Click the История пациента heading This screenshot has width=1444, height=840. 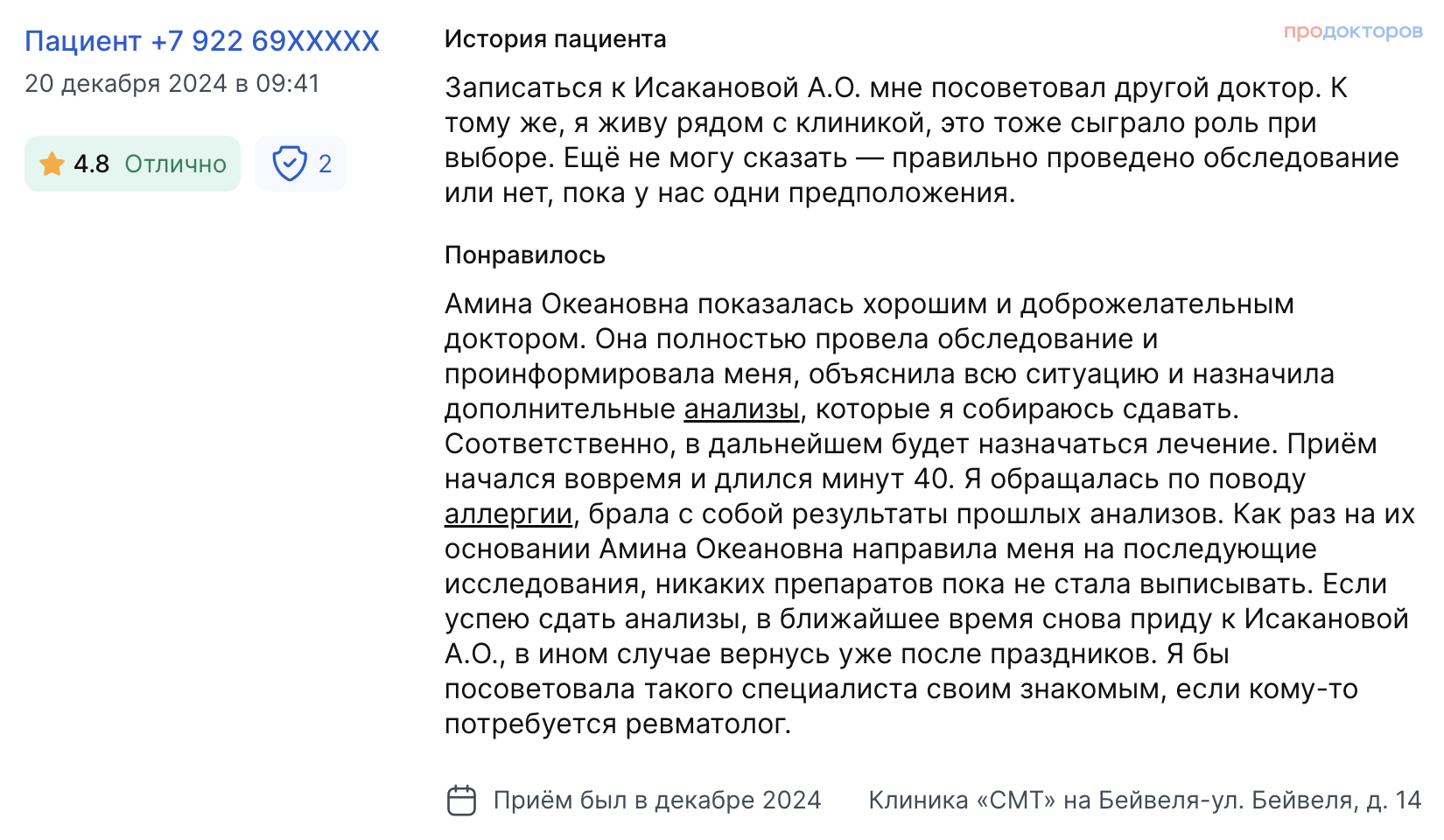(x=555, y=39)
